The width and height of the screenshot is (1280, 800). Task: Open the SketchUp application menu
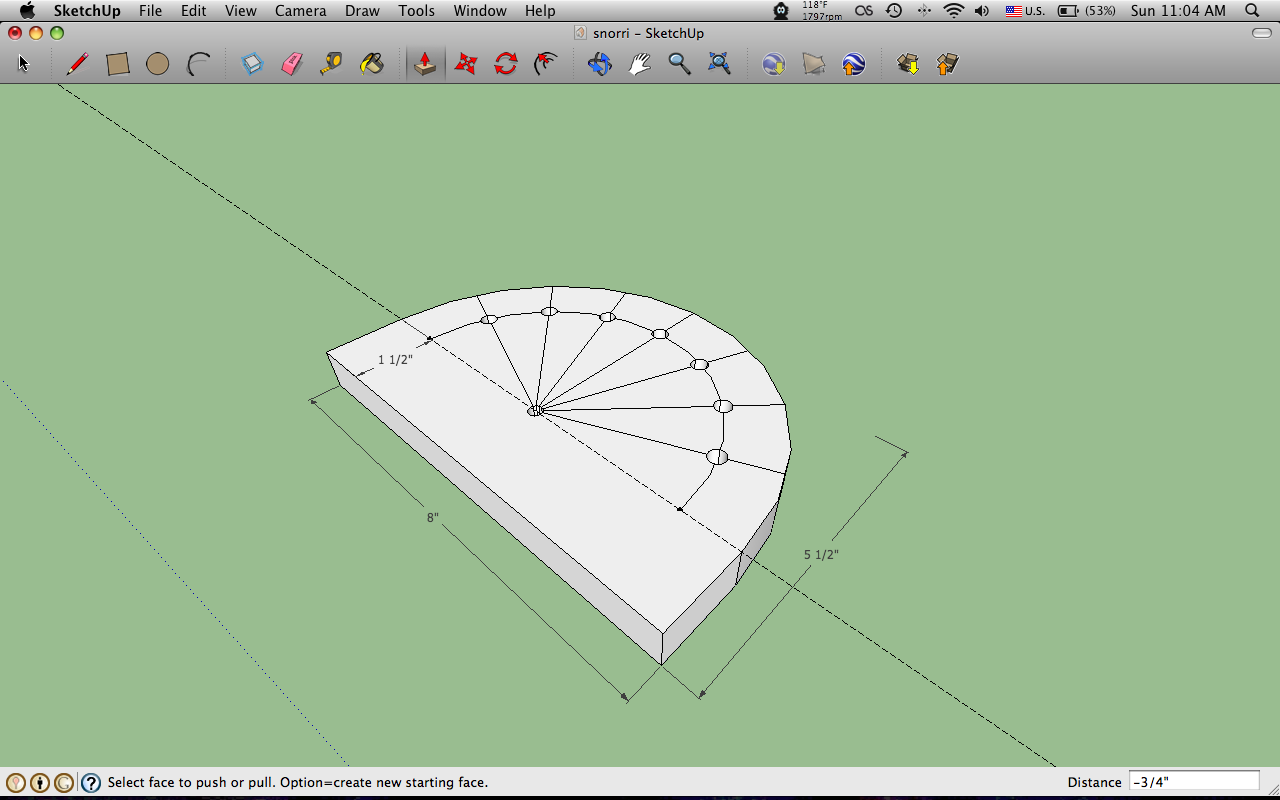click(87, 11)
